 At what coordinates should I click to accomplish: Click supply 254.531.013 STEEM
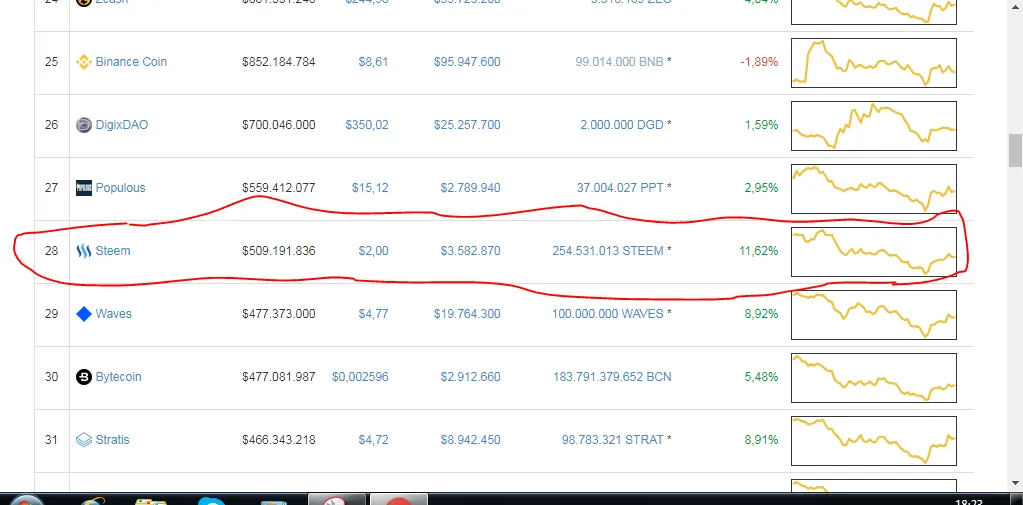(607, 251)
